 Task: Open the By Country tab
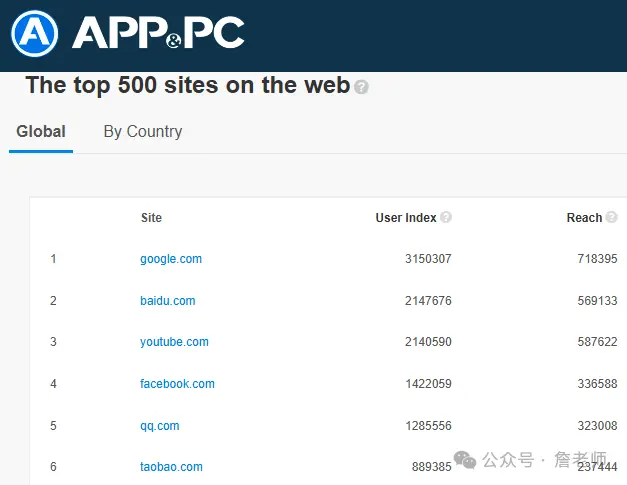pos(143,132)
